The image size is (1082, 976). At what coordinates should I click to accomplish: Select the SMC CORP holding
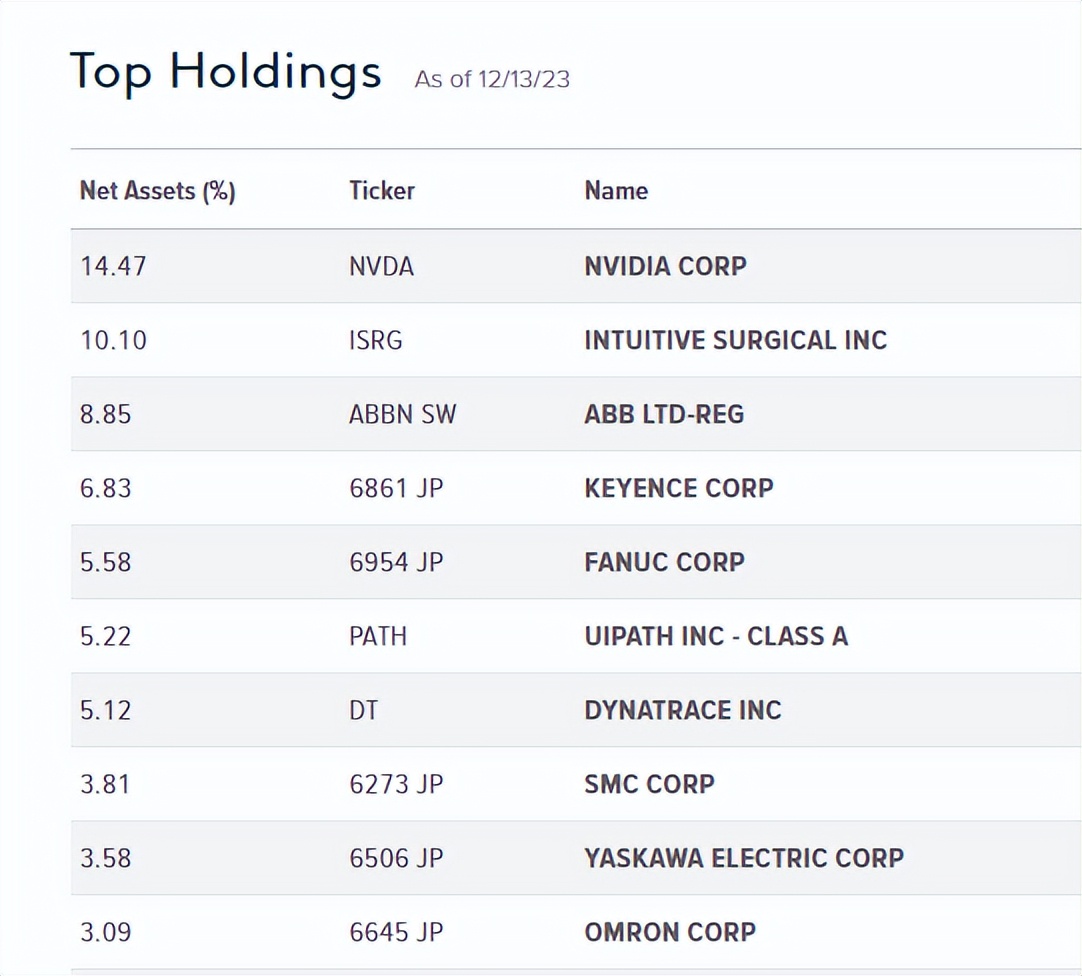[649, 784]
